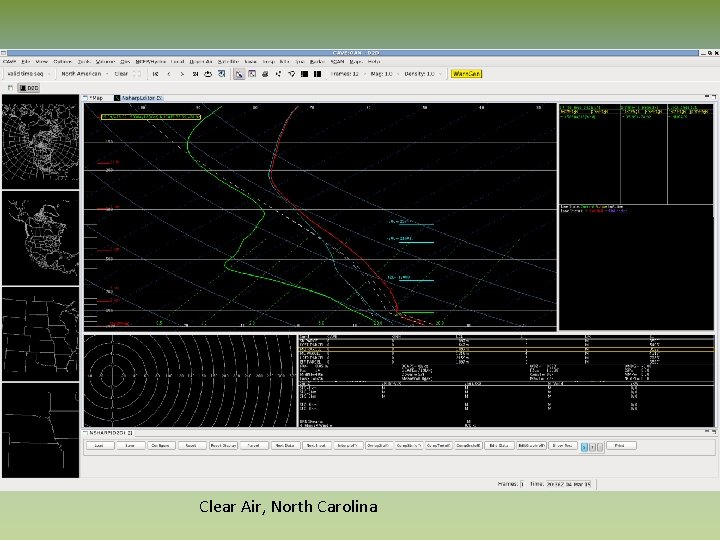
Task: Click the state-outline map thumbnail pane
Action: point(40,334)
